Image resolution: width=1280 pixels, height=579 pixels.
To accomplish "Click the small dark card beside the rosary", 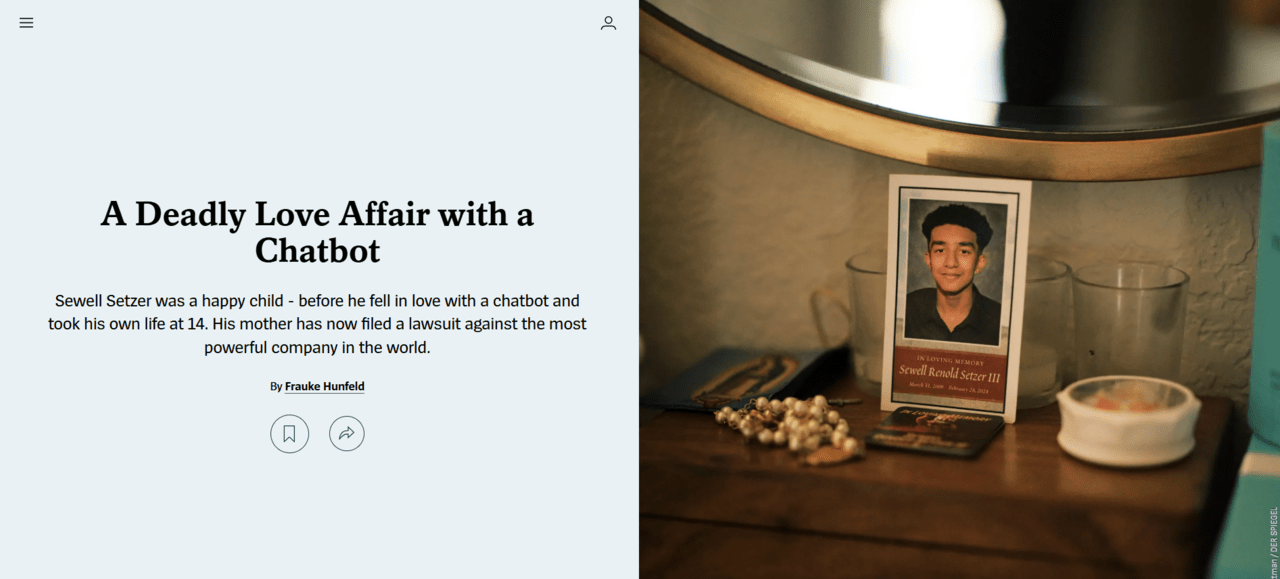I will 934,432.
